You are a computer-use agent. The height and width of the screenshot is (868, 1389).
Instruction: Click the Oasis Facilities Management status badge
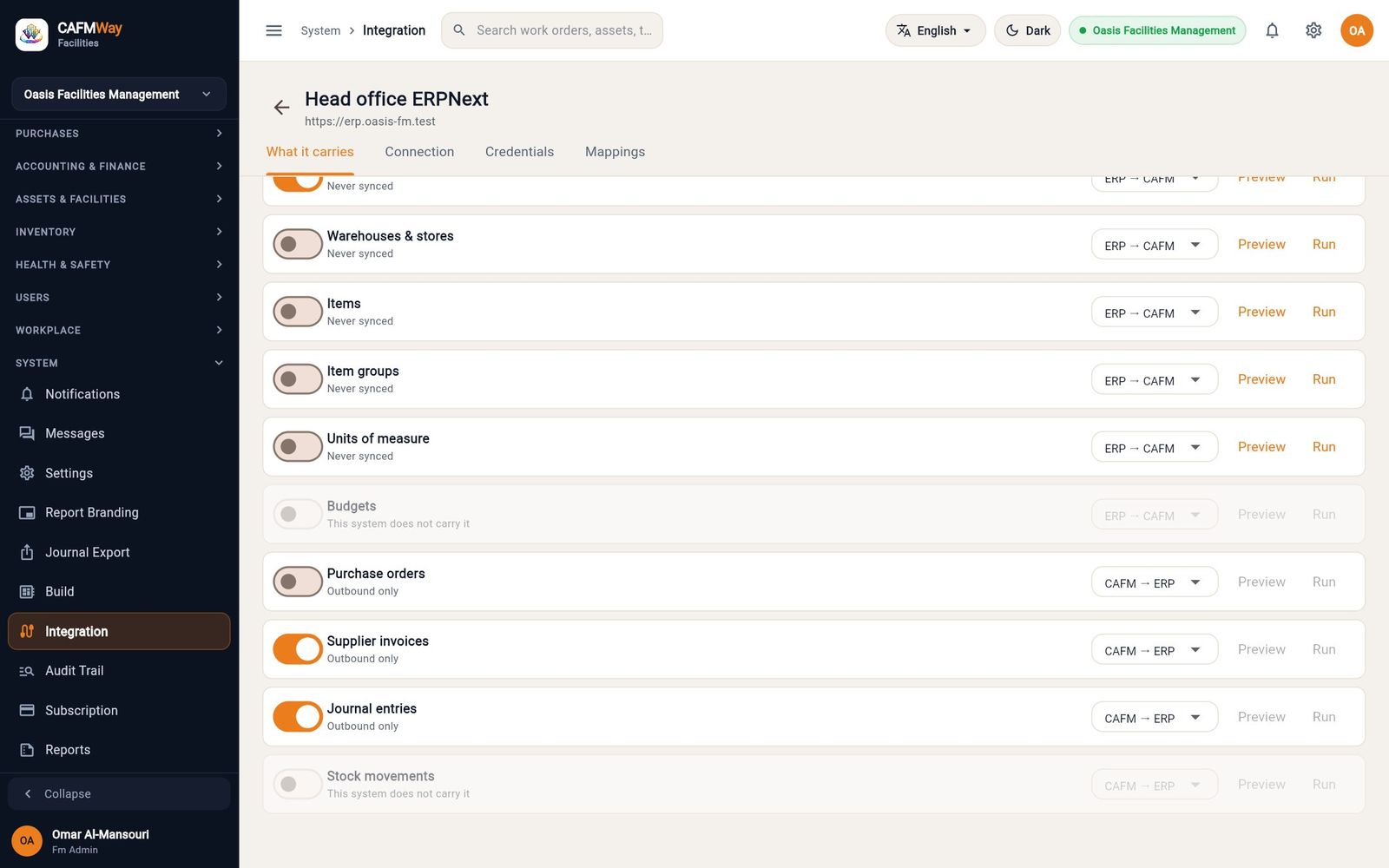pos(1157,30)
